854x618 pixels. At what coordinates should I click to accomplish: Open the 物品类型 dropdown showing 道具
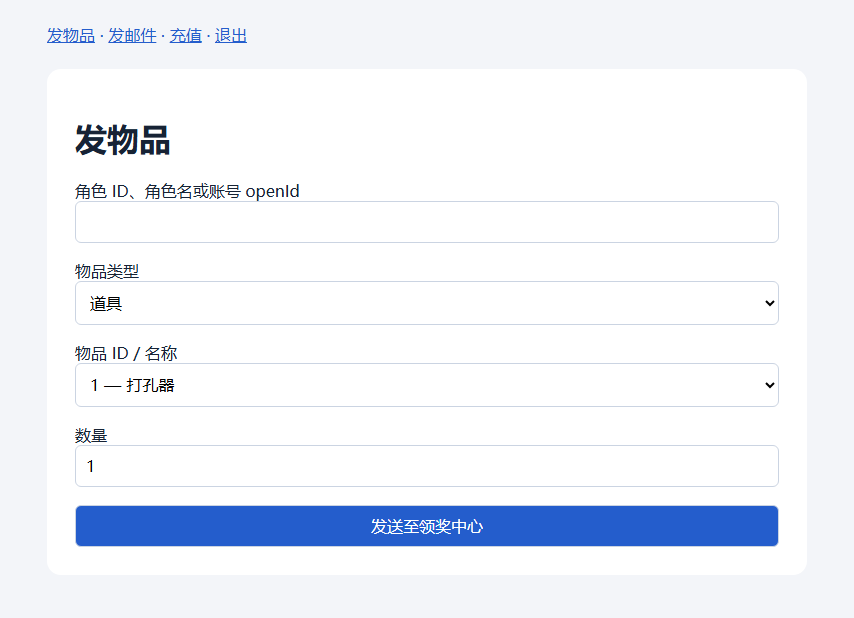click(427, 303)
